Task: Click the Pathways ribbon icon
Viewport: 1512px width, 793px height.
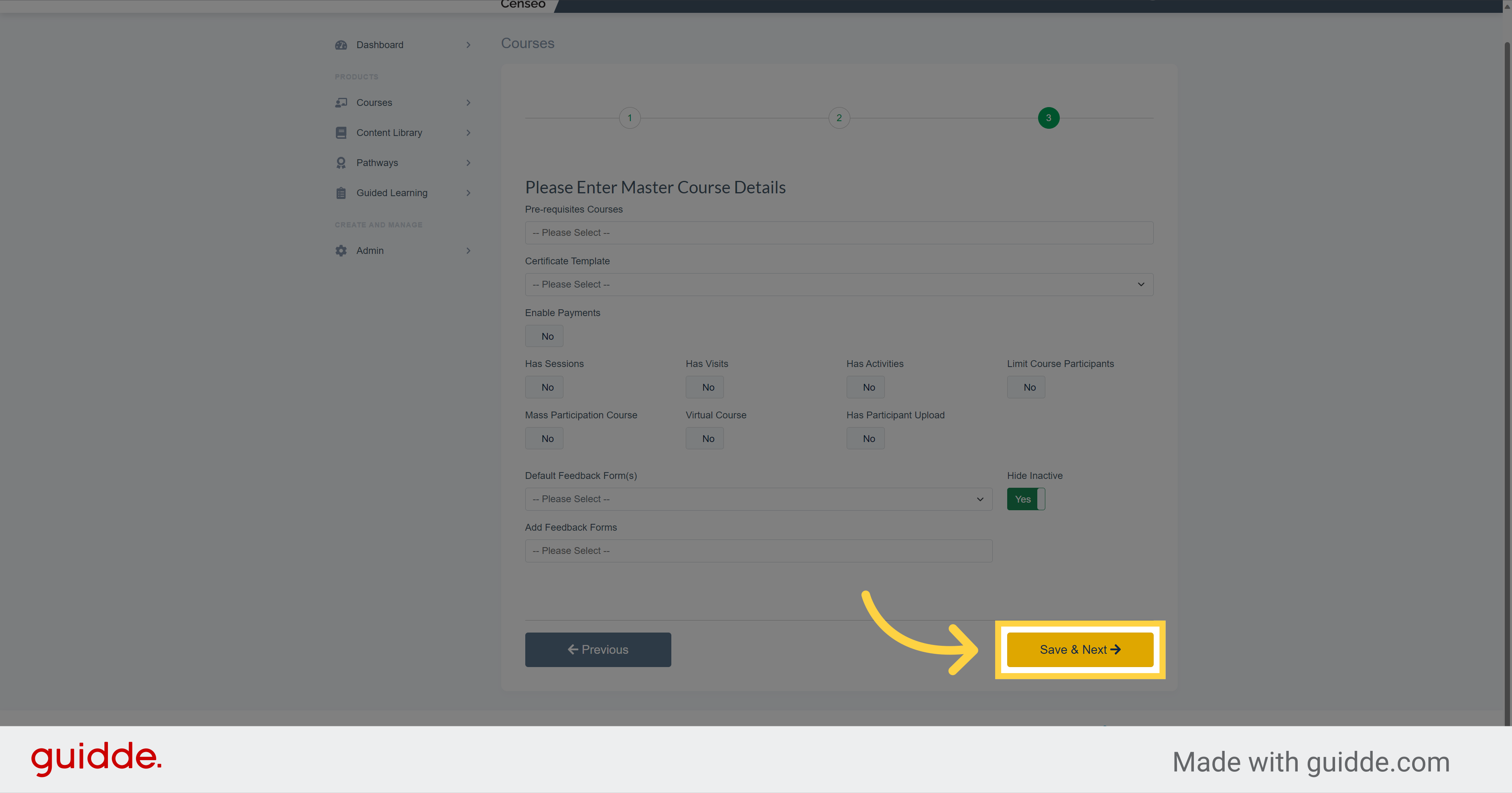Action: click(x=341, y=163)
